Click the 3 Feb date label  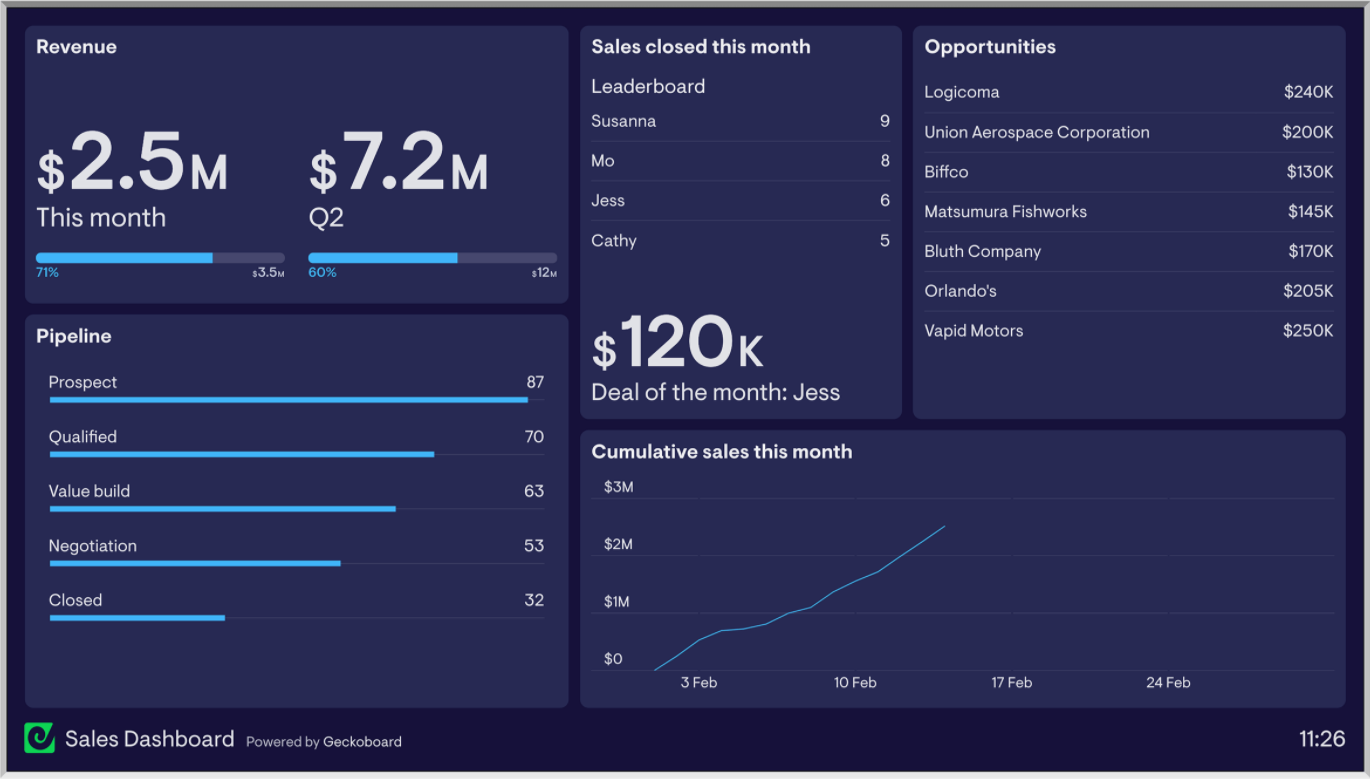point(699,682)
